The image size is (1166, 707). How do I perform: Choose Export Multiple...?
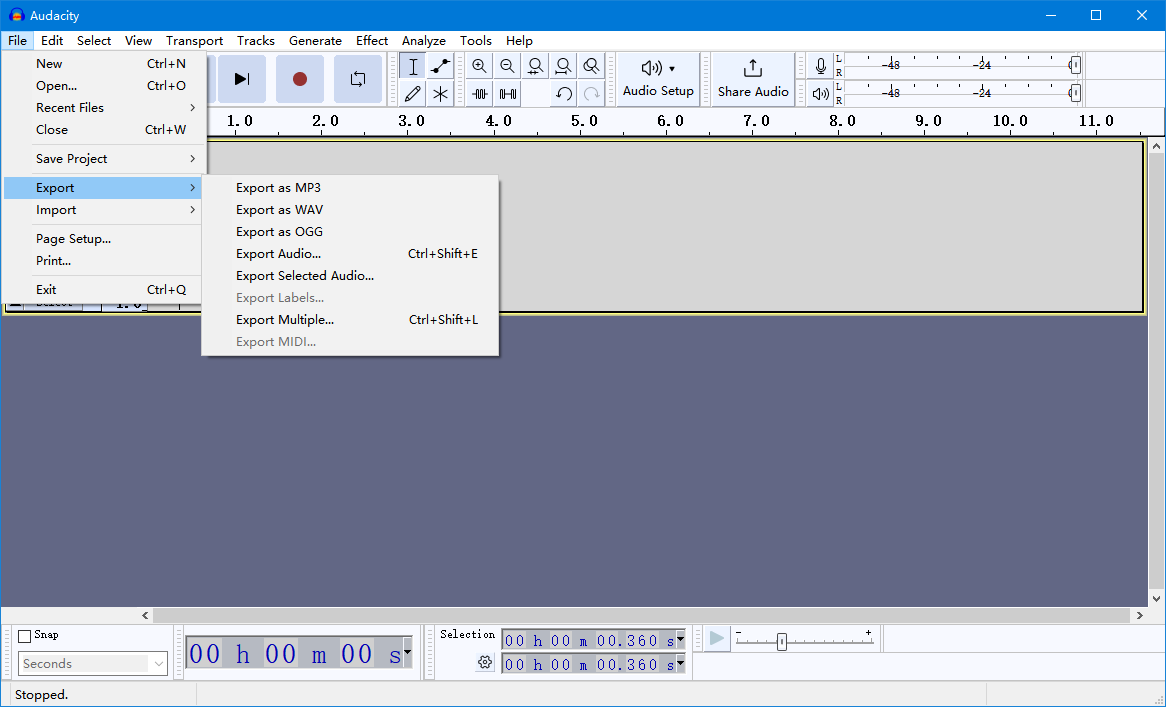pyautogui.click(x=350, y=320)
